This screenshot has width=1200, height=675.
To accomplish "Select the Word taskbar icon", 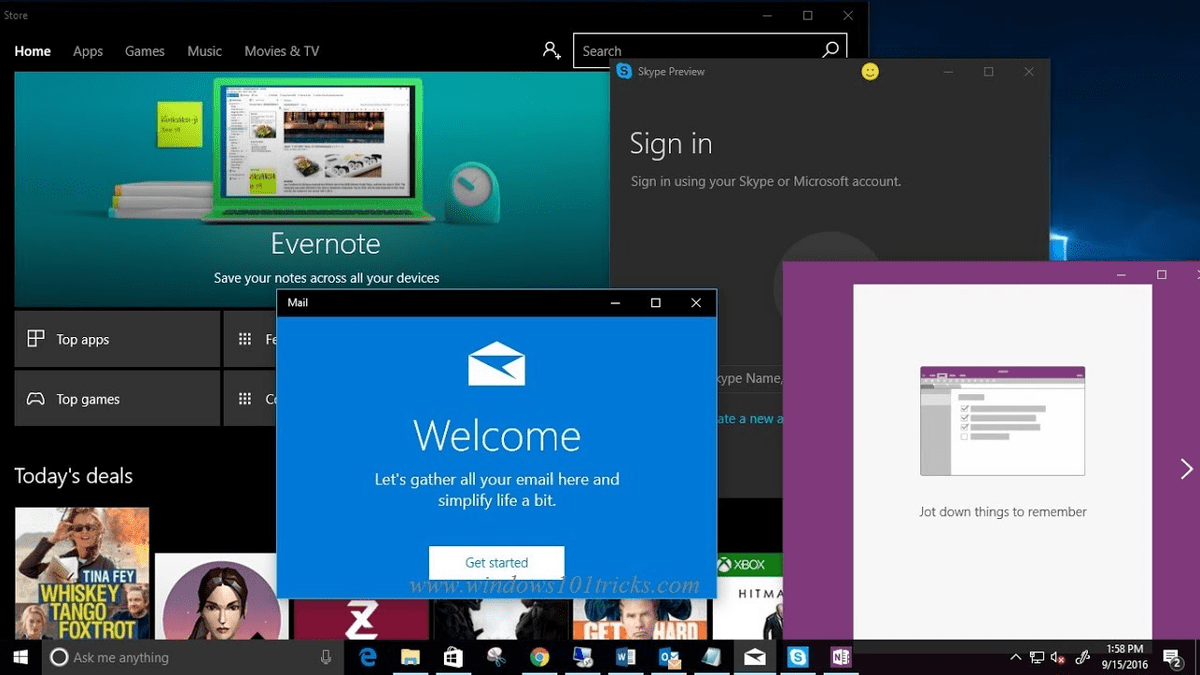I will (625, 657).
